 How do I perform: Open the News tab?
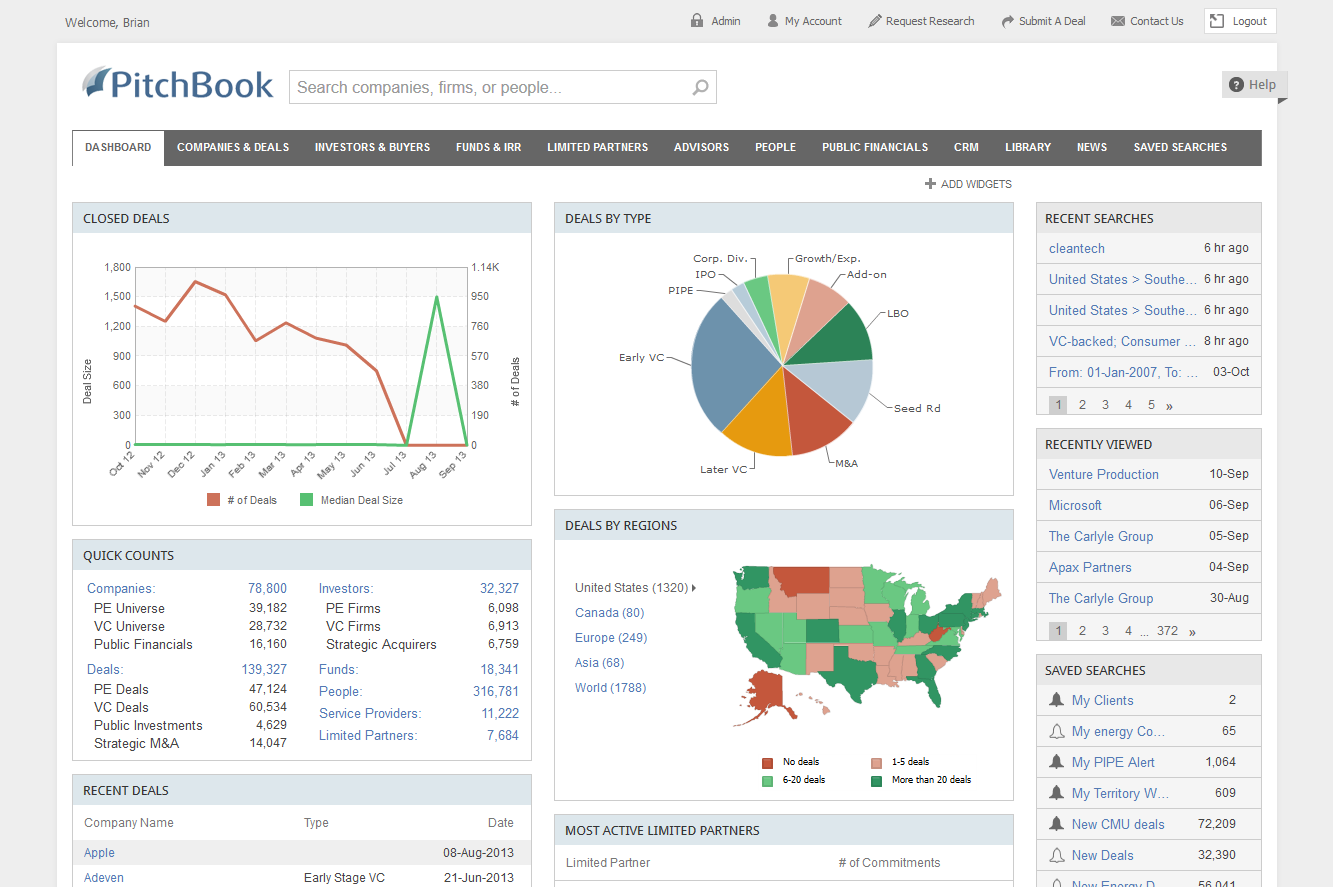click(x=1092, y=147)
